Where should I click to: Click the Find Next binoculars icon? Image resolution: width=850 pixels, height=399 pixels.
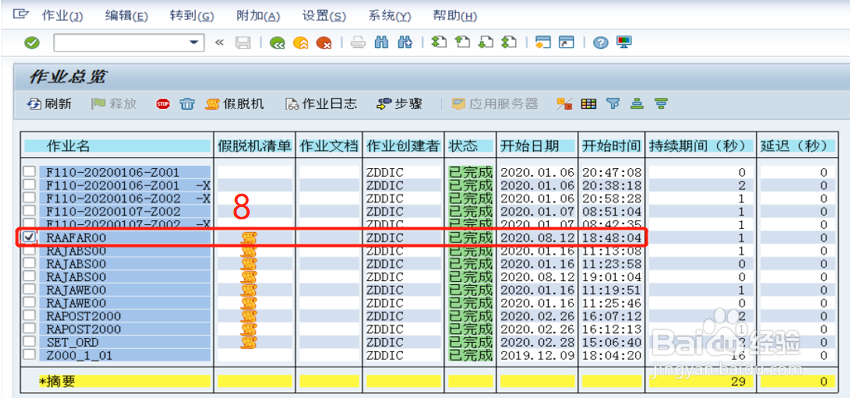[x=405, y=43]
